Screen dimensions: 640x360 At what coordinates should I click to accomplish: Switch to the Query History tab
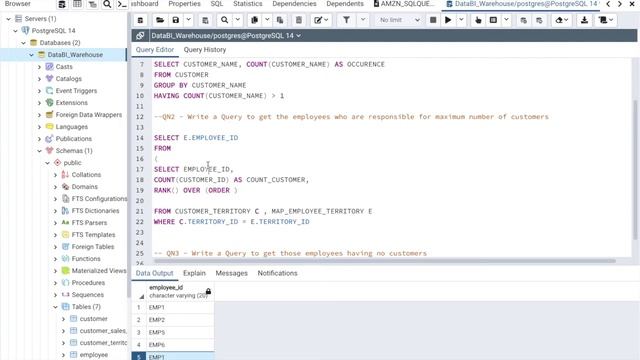(x=204, y=50)
